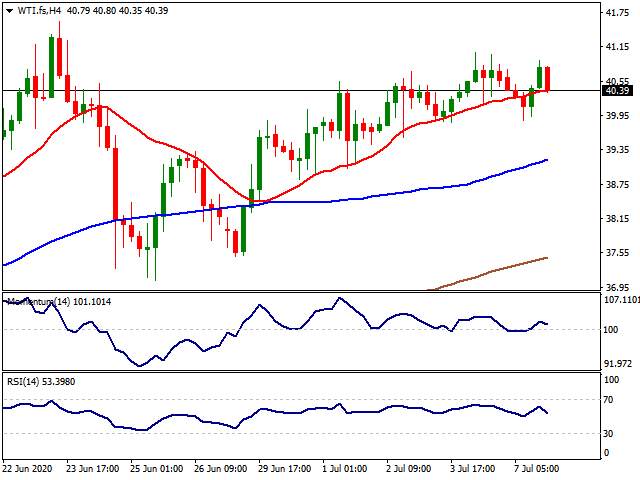This screenshot has height=480, width=640.
Task: Click the 1 Jul 01:00 time label
Action: tap(344, 468)
